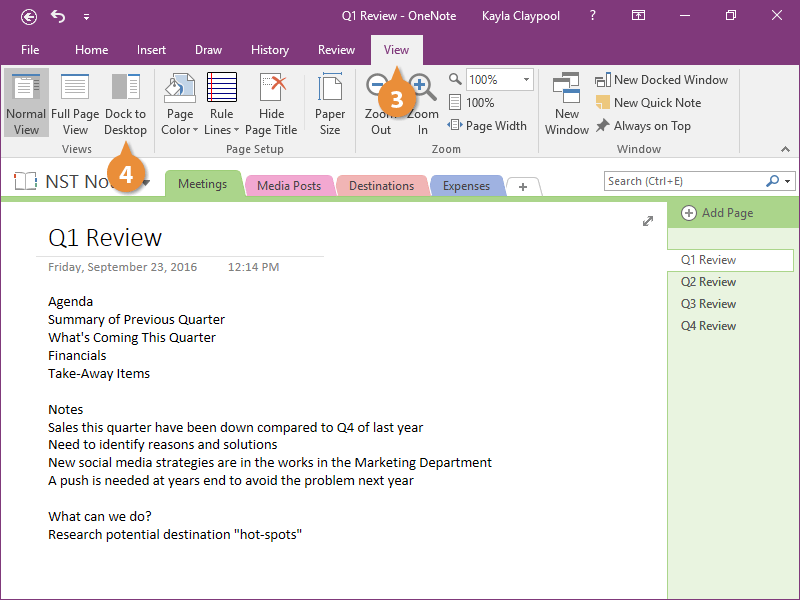
Task: Open the zoom percentage dropdown
Action: [x=526, y=80]
